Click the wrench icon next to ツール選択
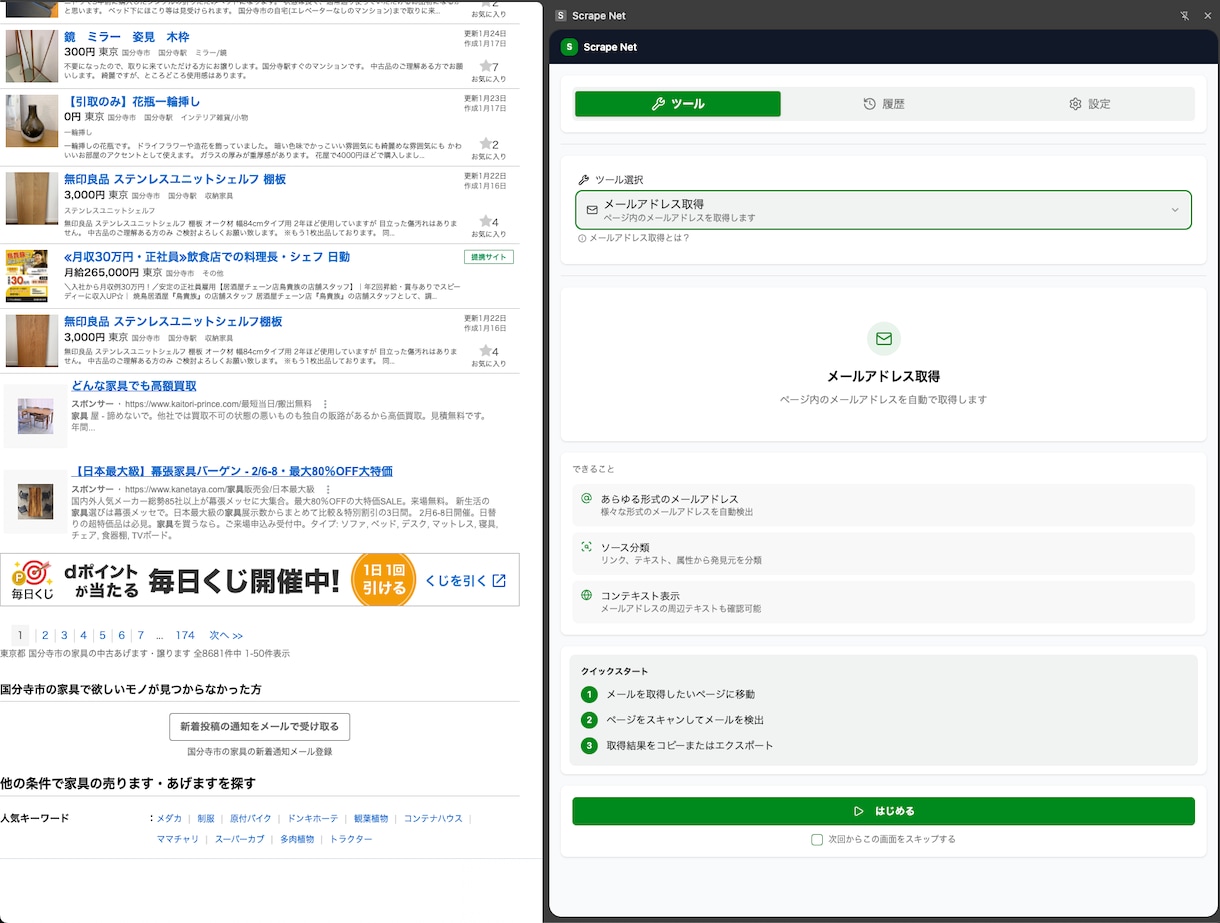The width and height of the screenshot is (1220, 923). pyautogui.click(x=584, y=180)
